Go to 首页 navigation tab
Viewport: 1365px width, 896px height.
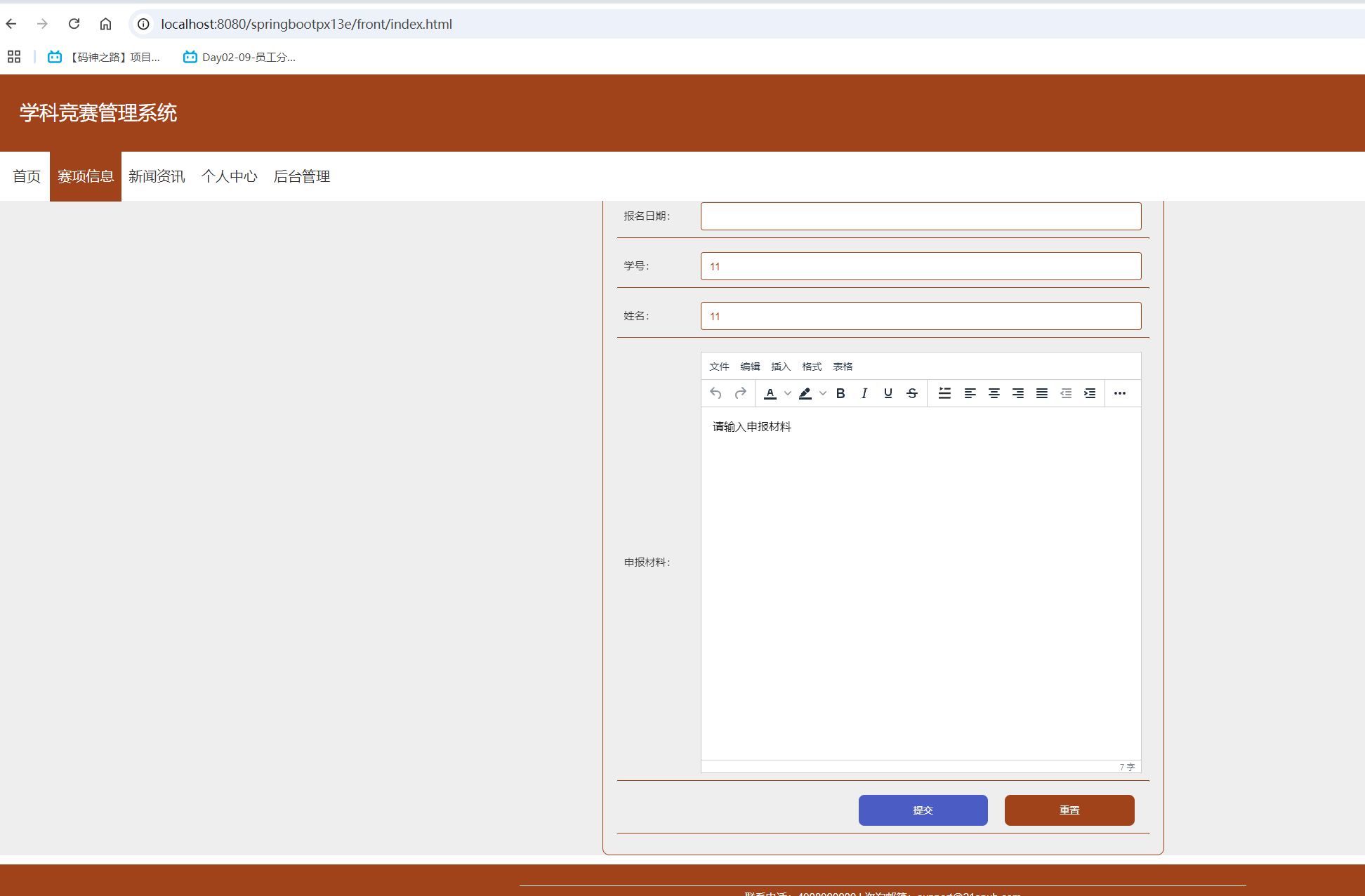(x=27, y=176)
